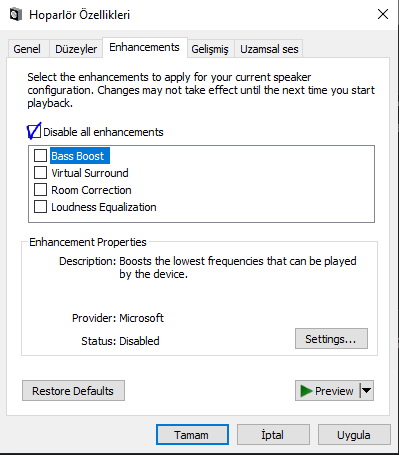Enable the Bass Boost checkbox

[x=40, y=155]
